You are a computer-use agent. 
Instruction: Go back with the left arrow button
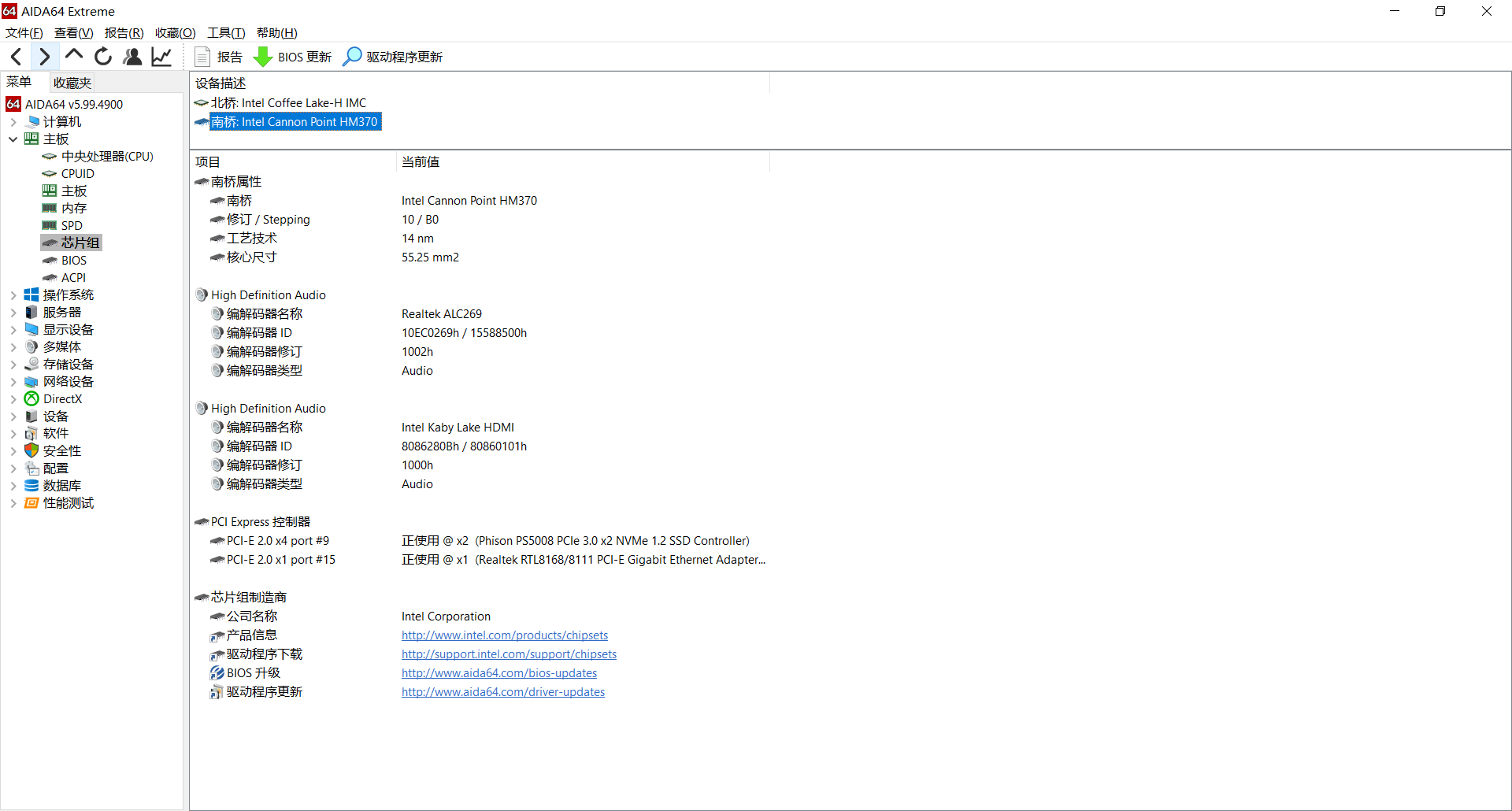pos(16,57)
